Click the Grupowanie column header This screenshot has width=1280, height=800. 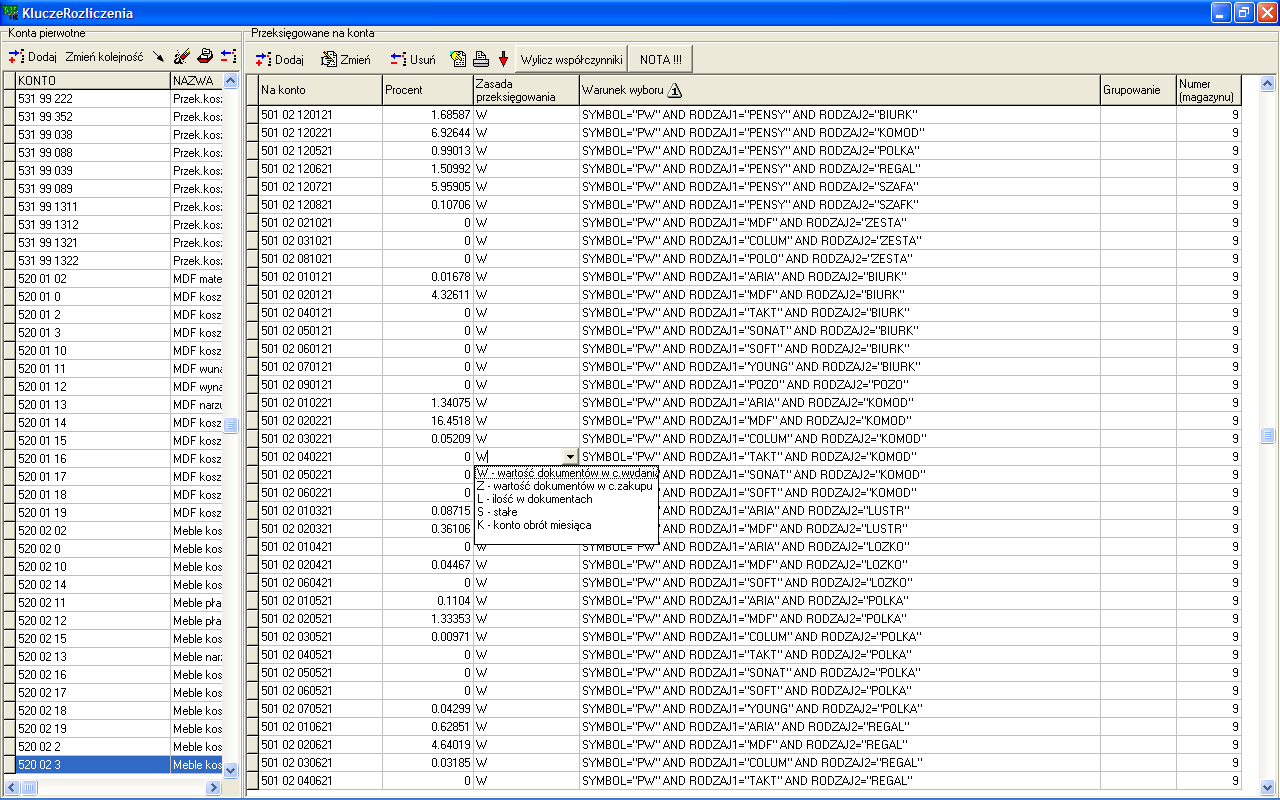[1138, 90]
